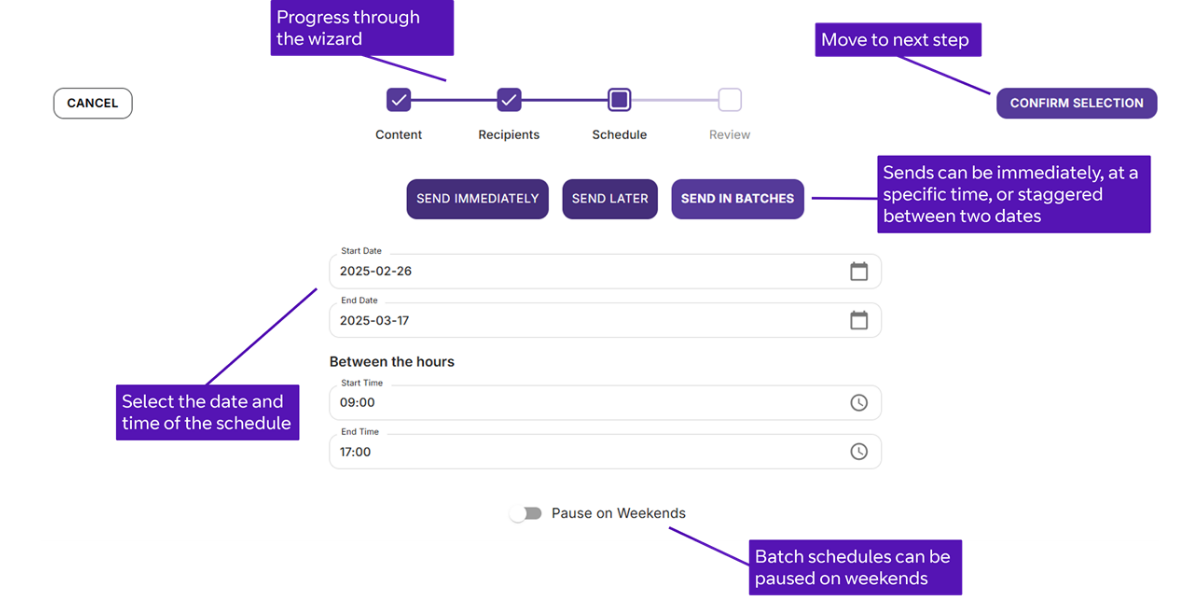Viewport: 1200px width, 600px height.
Task: Select the Review step label
Action: click(729, 134)
